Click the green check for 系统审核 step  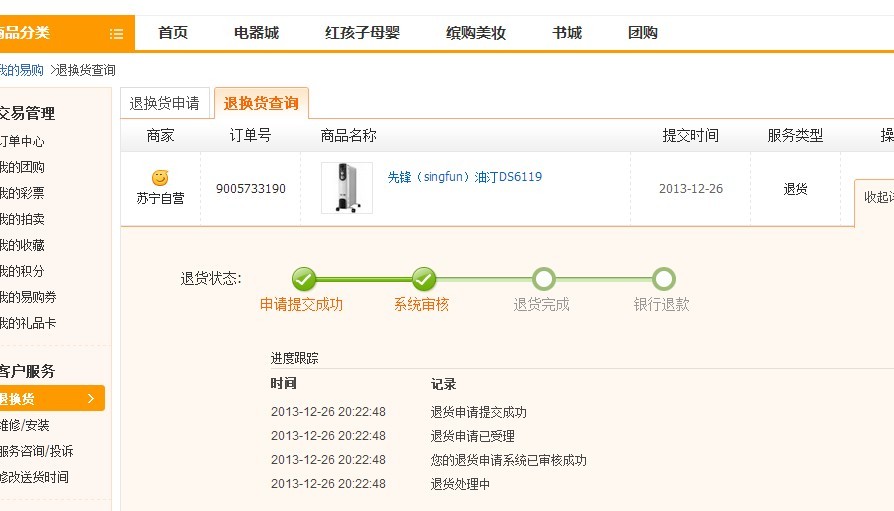pyautogui.click(x=424, y=279)
